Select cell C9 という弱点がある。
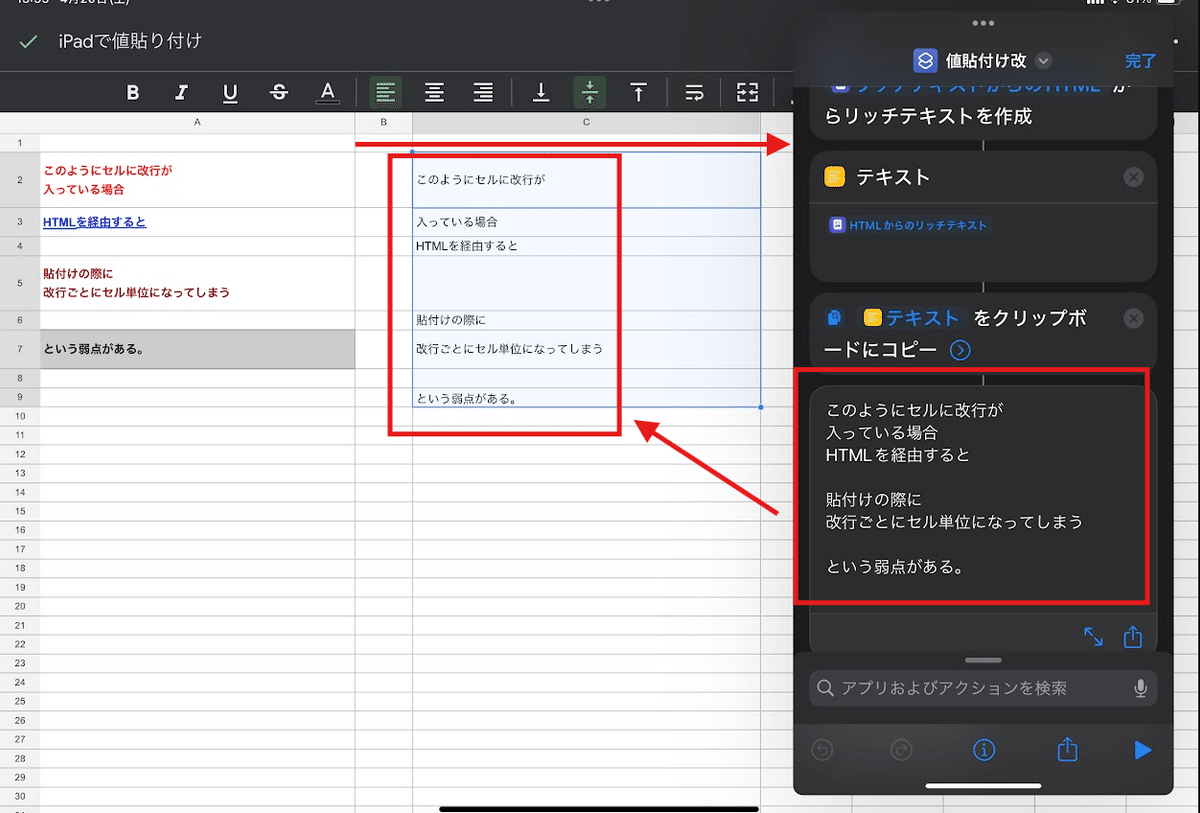This screenshot has width=1200, height=813. pyautogui.click(x=586, y=398)
